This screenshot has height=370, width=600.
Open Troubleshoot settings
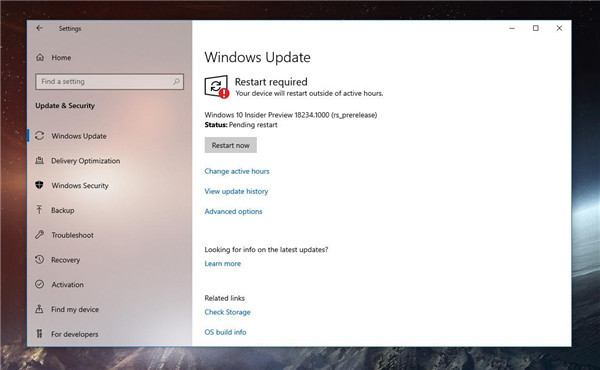point(72,235)
